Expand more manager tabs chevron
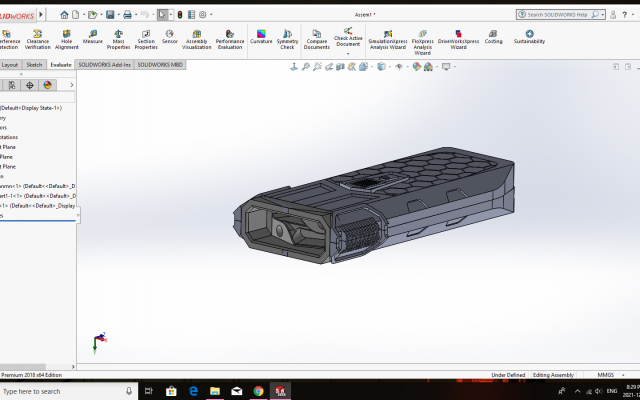This screenshot has width=640, height=400. coord(72,85)
